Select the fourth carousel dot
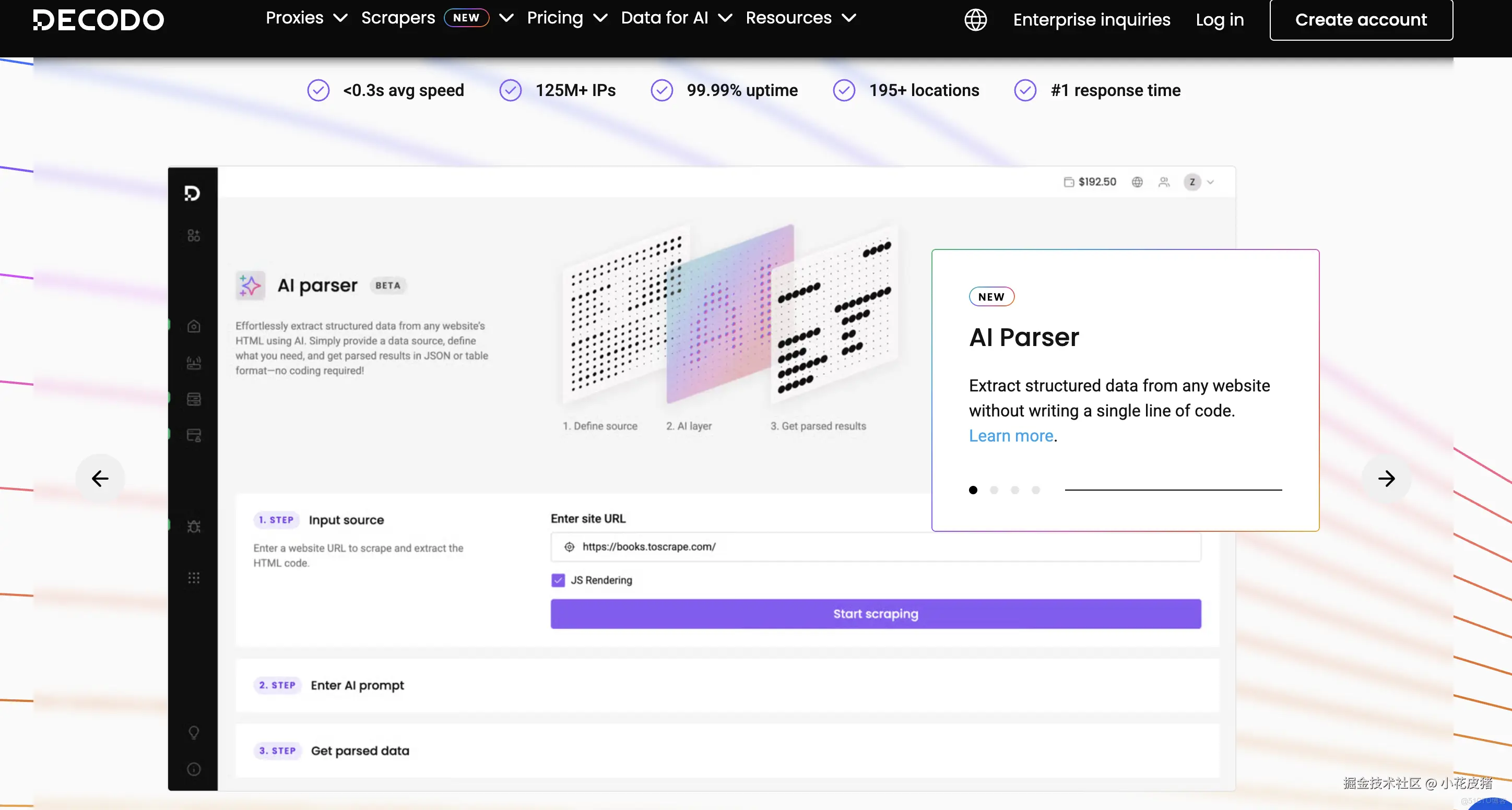 1035,490
